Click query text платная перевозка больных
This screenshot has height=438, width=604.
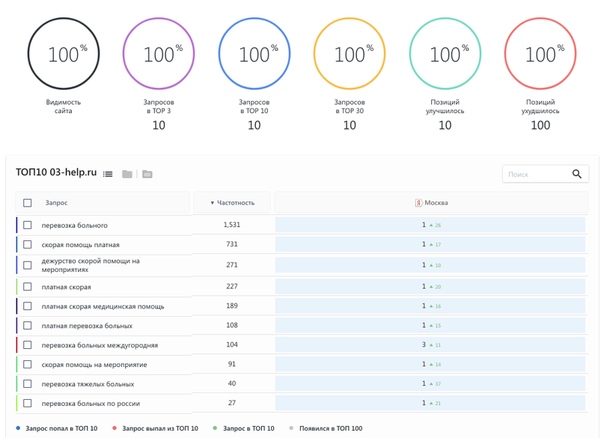tap(87, 326)
